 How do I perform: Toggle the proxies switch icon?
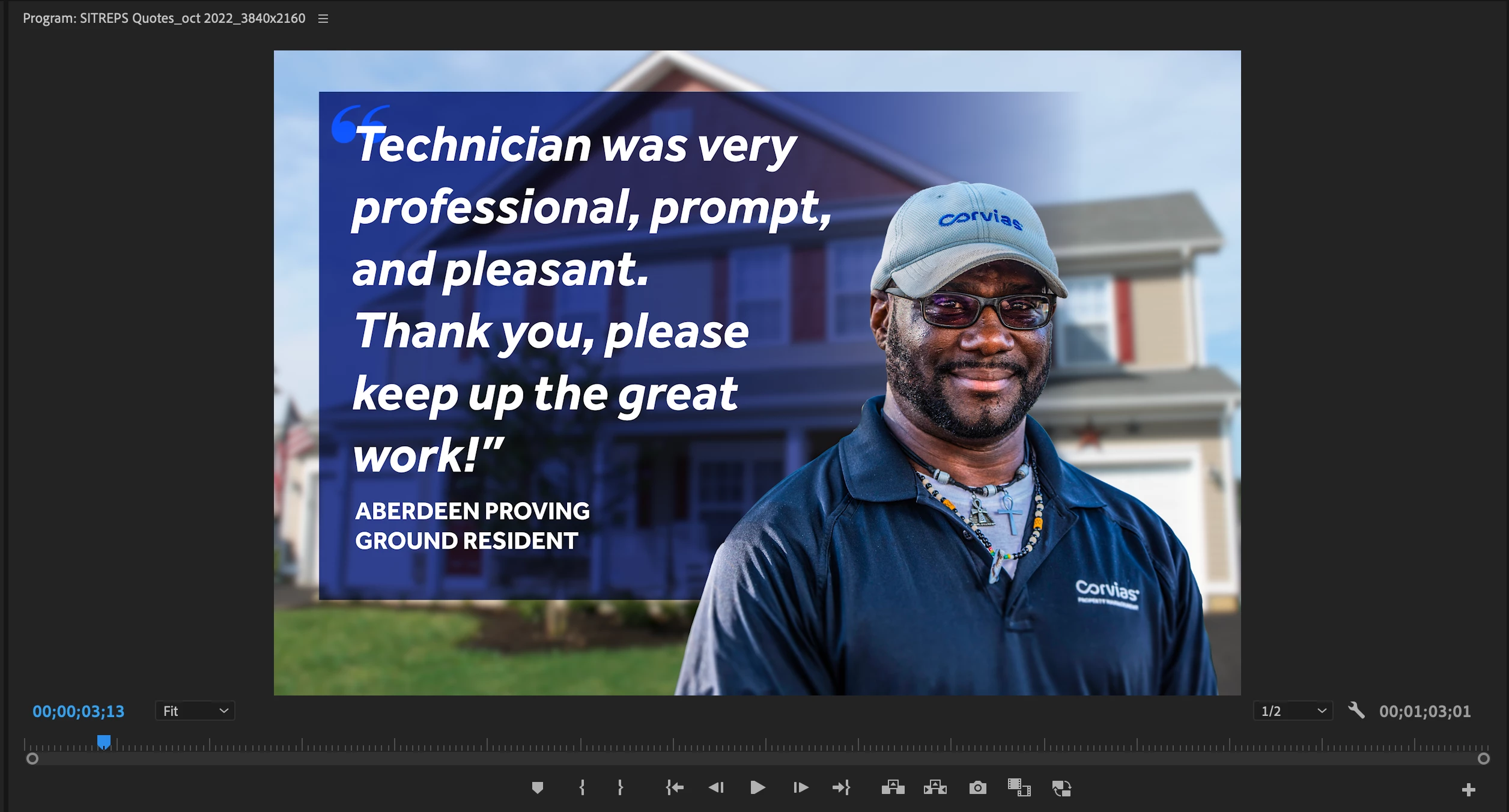pyautogui.click(x=1061, y=788)
